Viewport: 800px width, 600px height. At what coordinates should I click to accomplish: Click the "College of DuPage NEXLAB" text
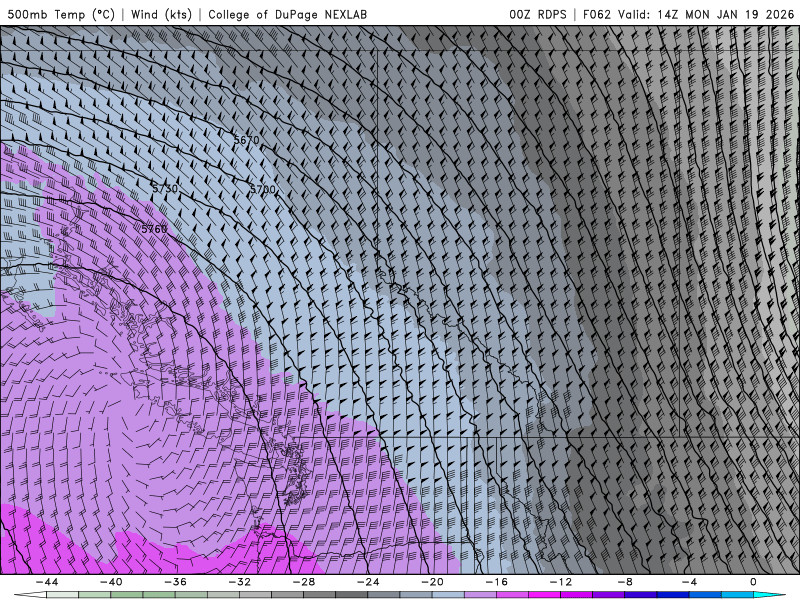[x=287, y=14]
